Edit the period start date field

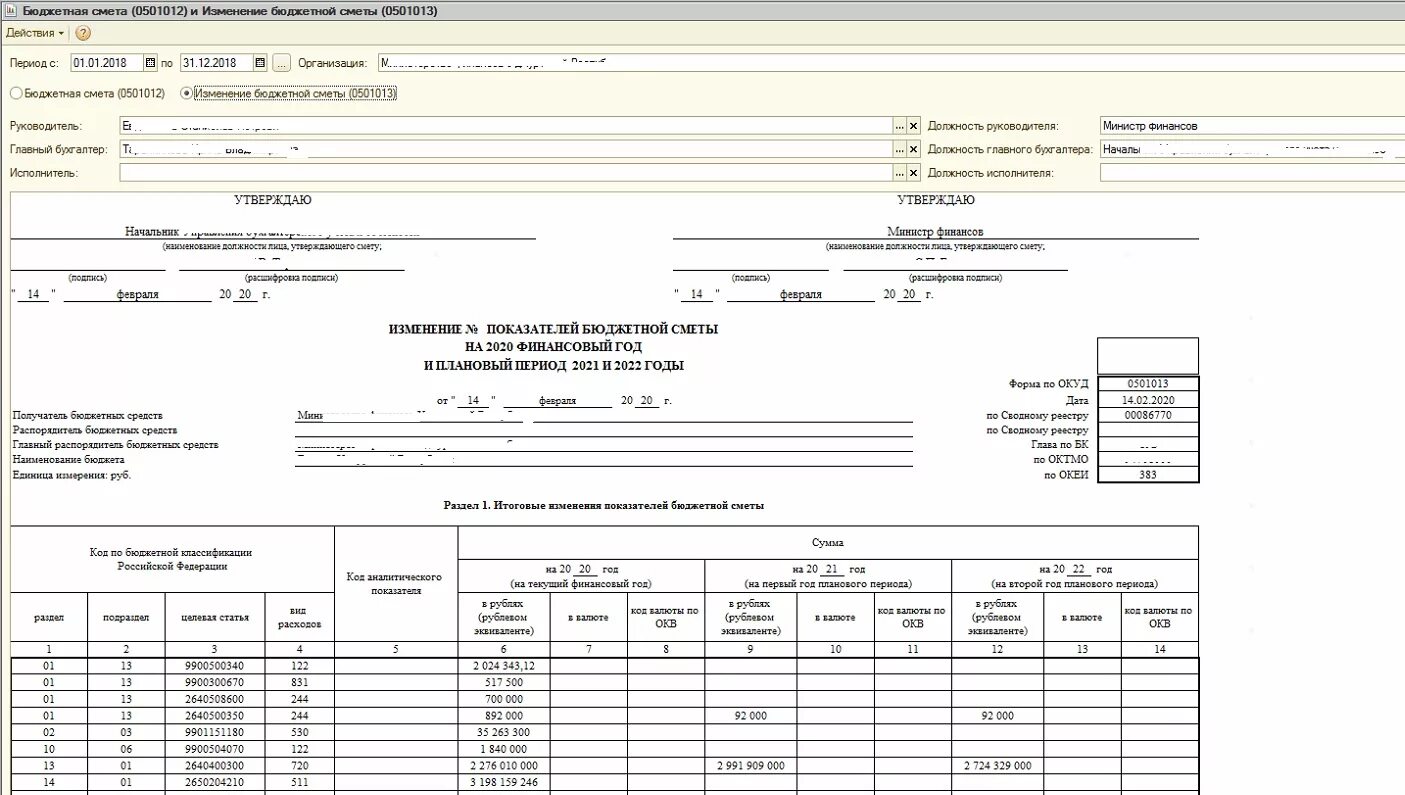pyautogui.click(x=107, y=63)
